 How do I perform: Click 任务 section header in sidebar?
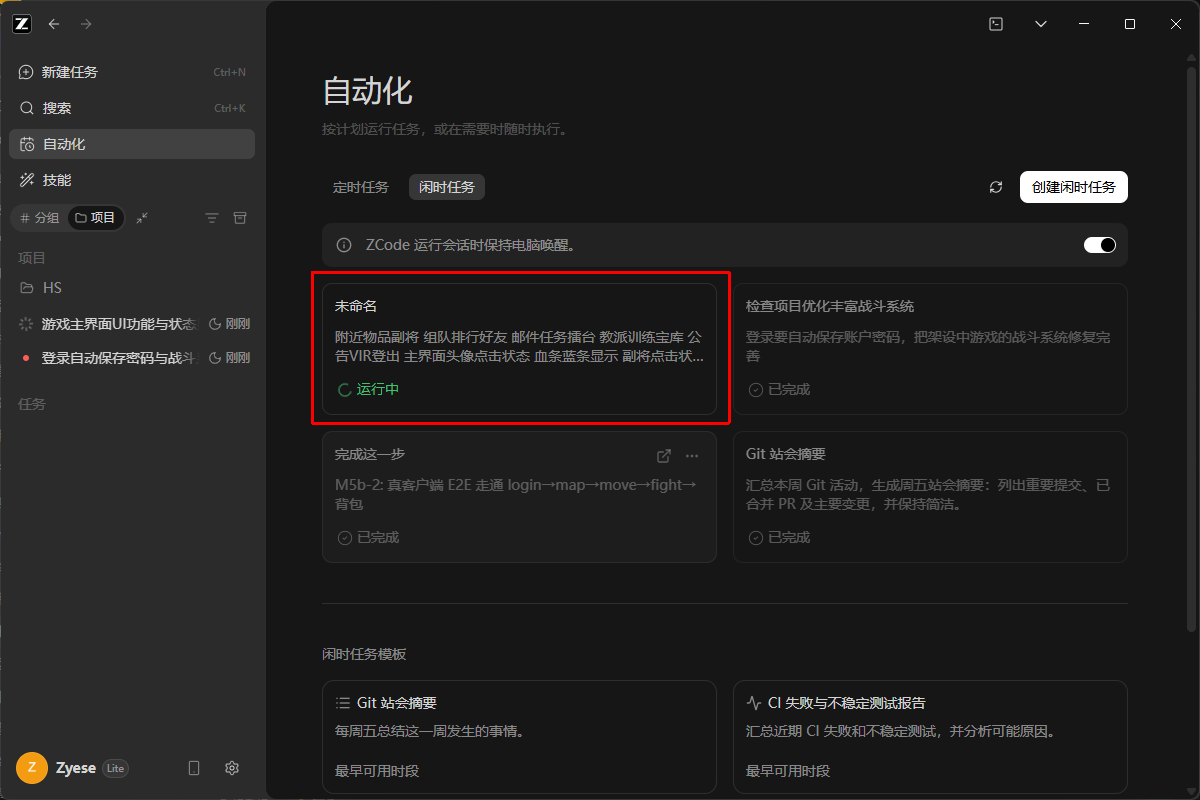click(32, 404)
